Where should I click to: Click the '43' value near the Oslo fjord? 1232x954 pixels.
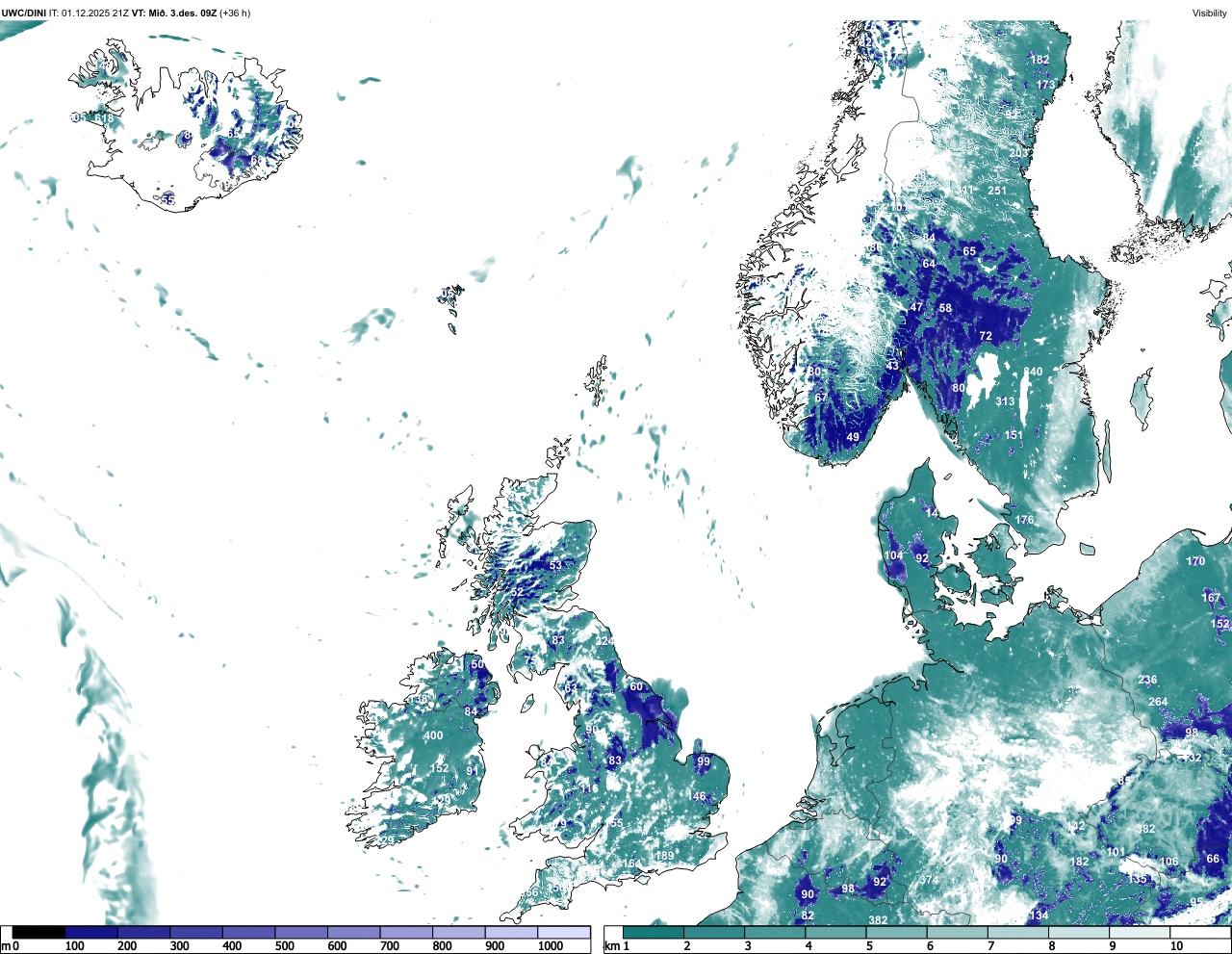[892, 366]
